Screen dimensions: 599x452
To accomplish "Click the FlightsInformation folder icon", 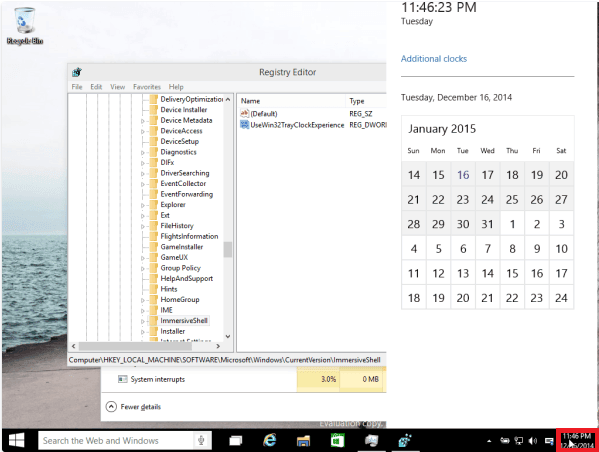I will (154, 236).
